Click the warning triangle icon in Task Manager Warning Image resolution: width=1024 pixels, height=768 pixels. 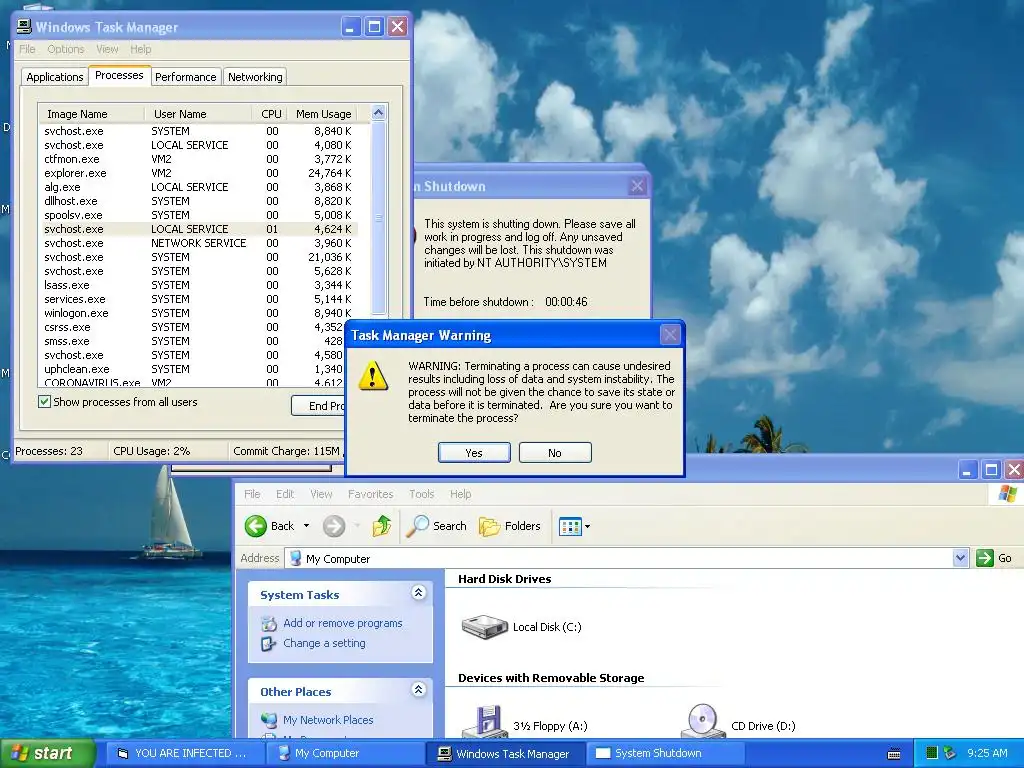pyautogui.click(x=373, y=376)
